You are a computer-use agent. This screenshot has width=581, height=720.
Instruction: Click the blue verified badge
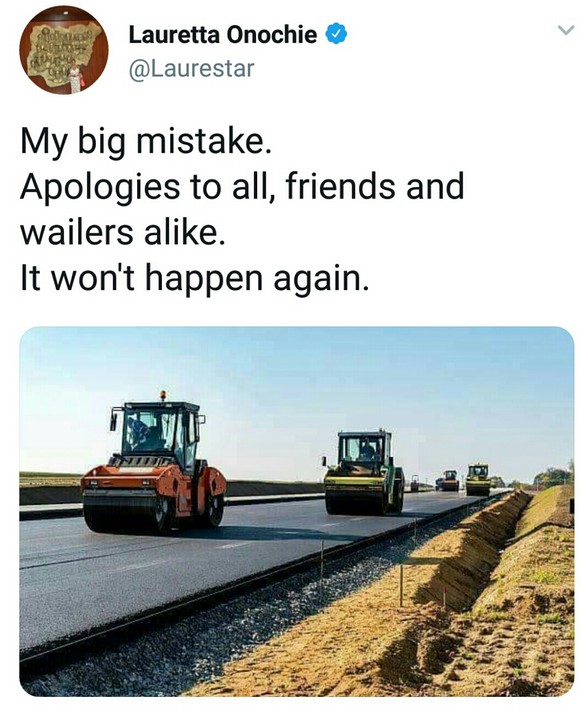(336, 34)
